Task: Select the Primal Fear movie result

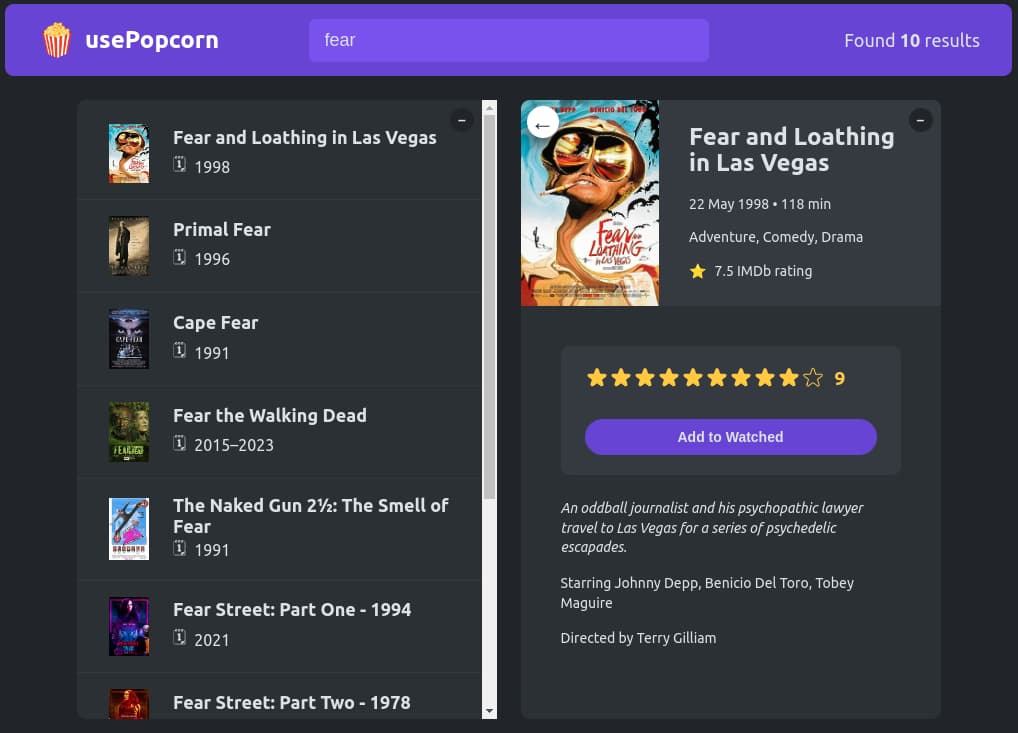Action: 279,245
